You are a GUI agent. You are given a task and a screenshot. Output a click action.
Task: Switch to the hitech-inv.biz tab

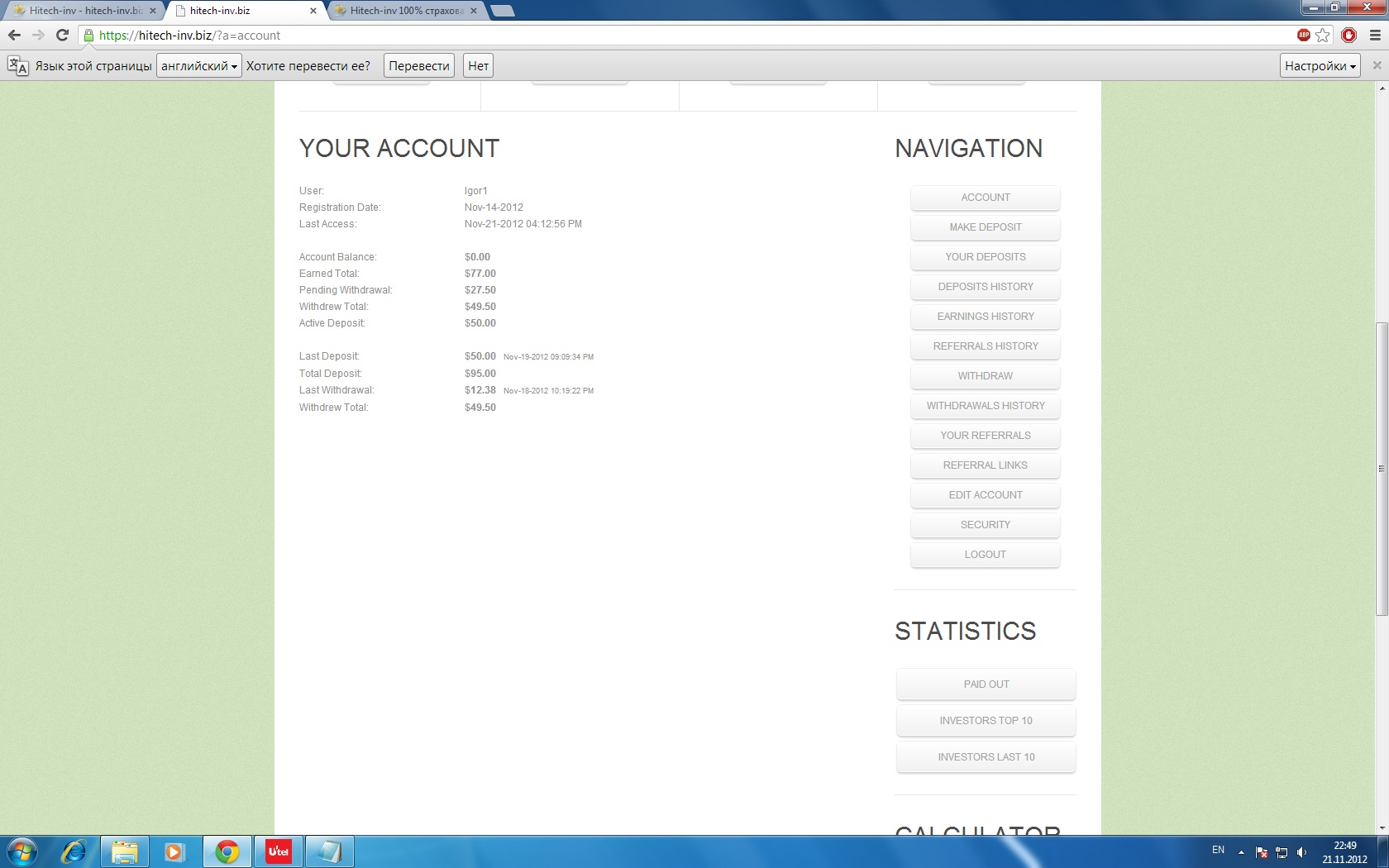click(245, 11)
